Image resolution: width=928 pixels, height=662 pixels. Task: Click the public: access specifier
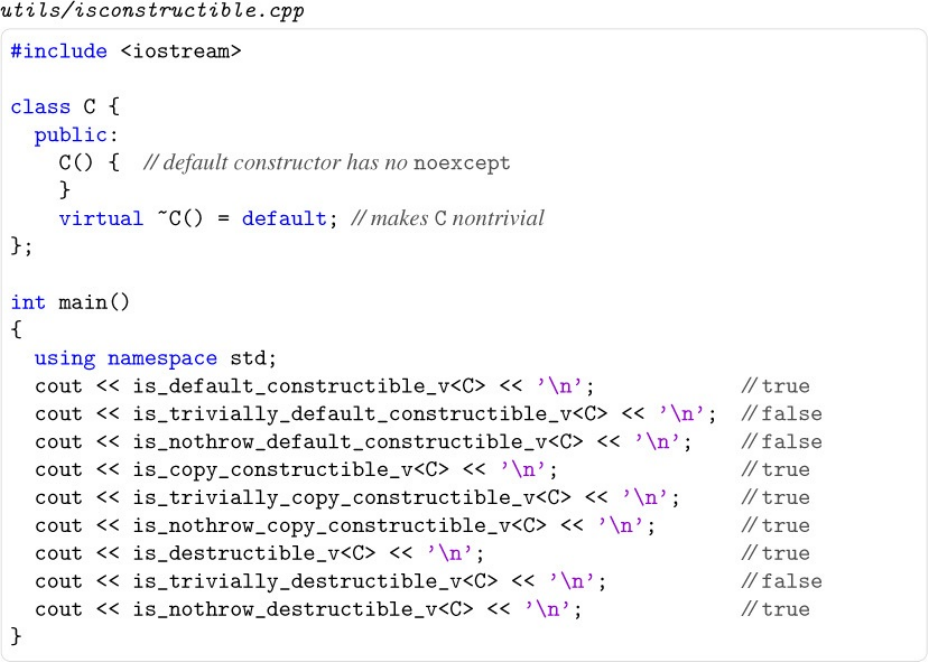pyautogui.click(x=76, y=135)
